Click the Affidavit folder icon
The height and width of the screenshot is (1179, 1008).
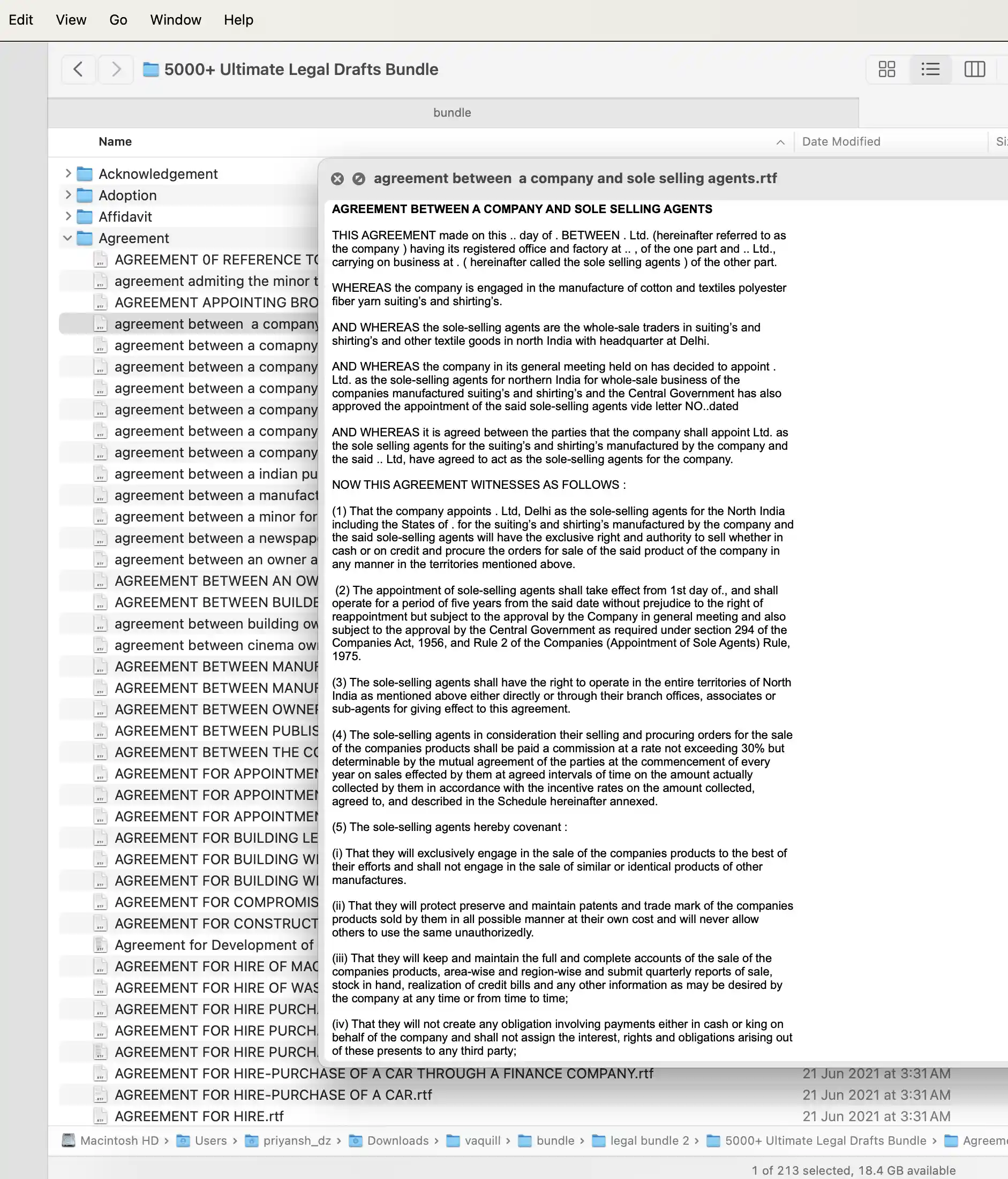[x=85, y=217]
